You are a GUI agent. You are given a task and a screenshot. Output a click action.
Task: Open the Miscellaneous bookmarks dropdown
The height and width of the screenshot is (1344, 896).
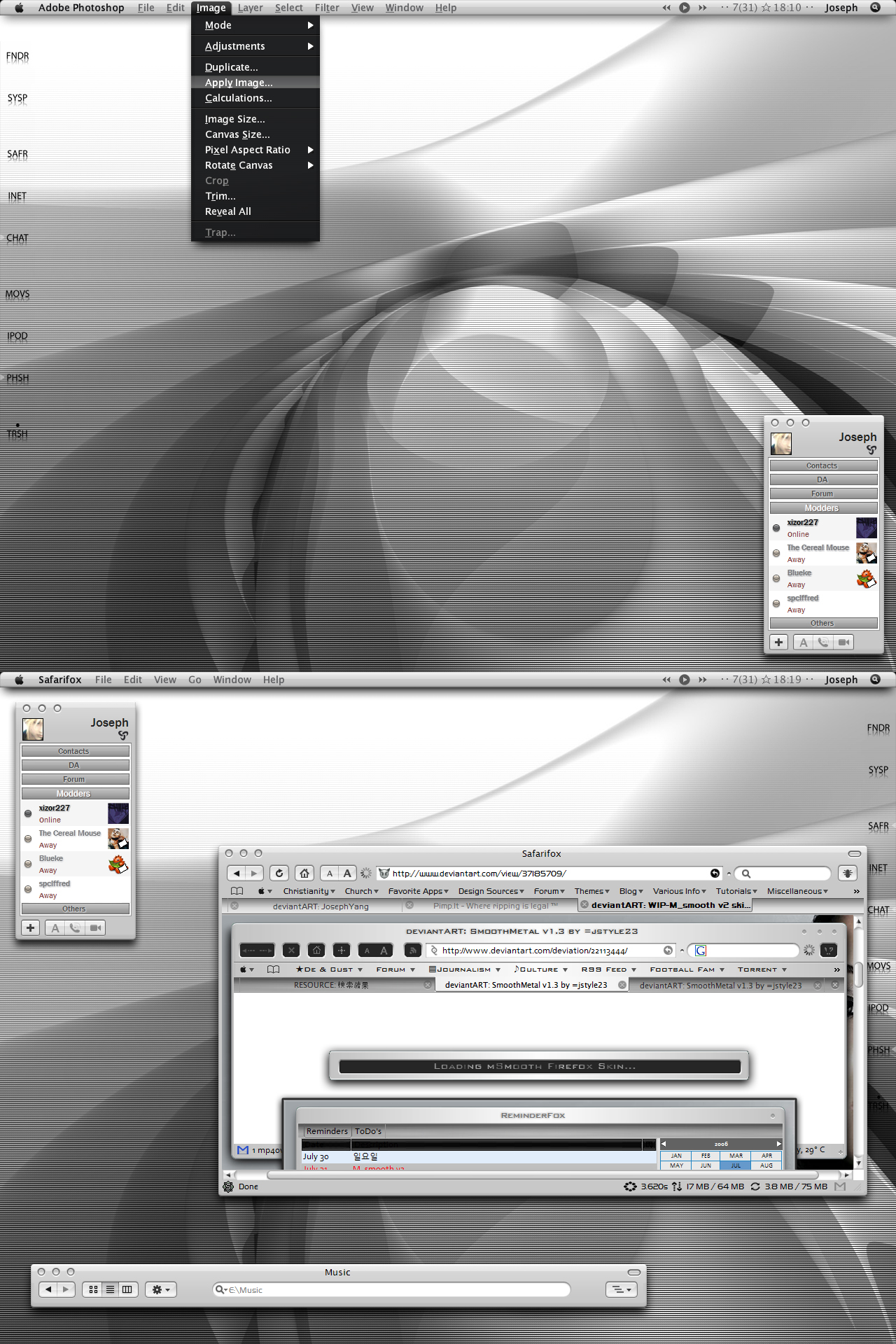coord(797,891)
